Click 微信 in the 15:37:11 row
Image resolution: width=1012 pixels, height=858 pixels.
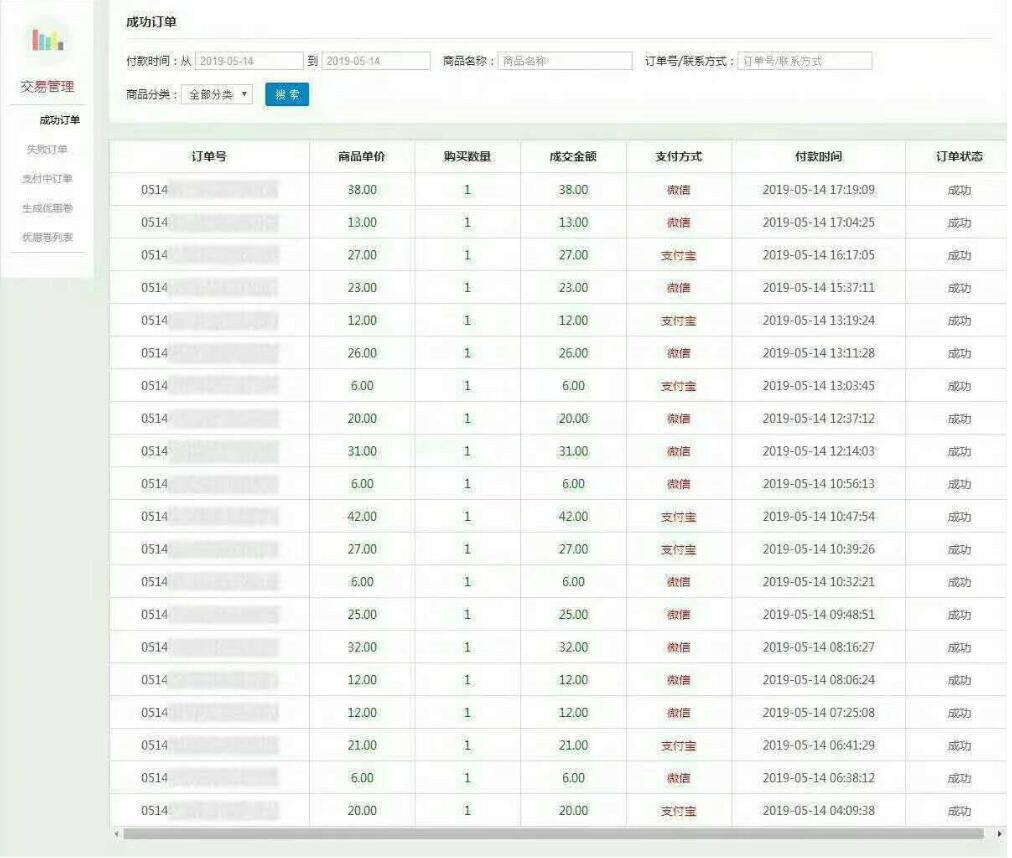tap(678, 288)
